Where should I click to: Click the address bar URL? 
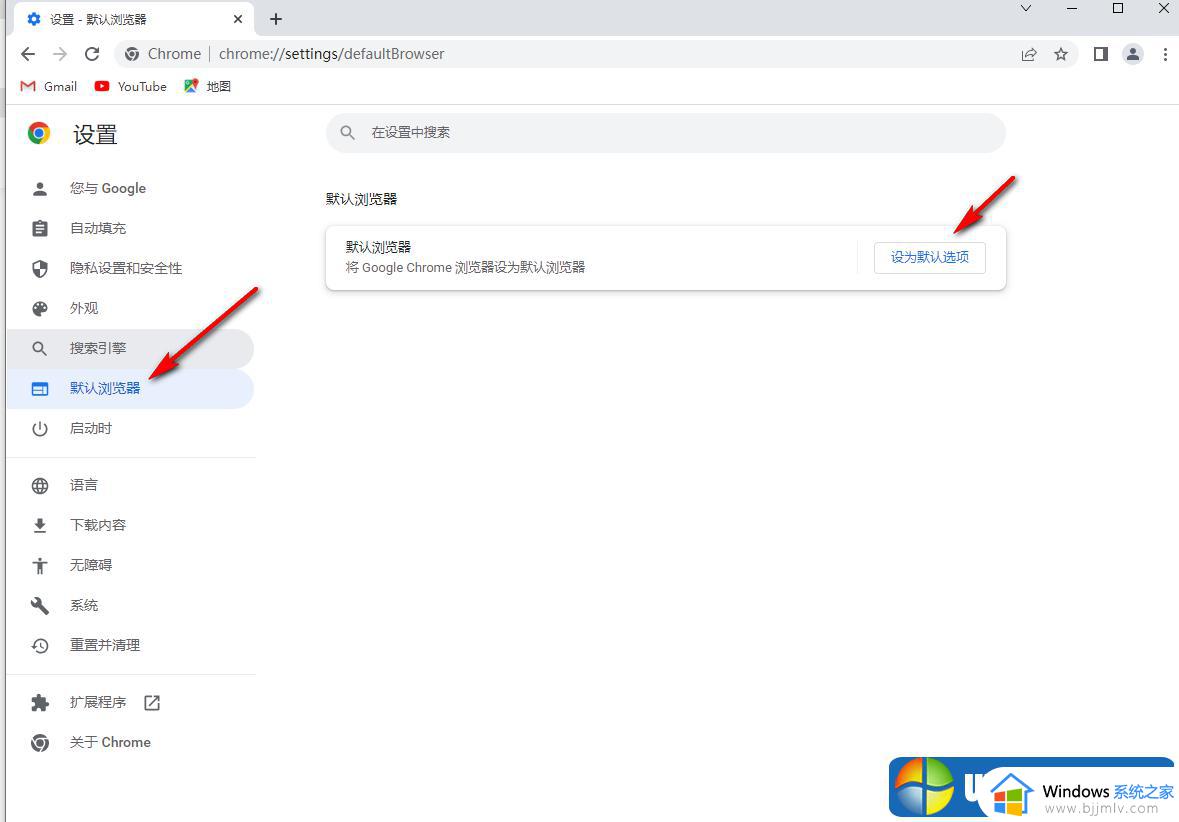(332, 54)
